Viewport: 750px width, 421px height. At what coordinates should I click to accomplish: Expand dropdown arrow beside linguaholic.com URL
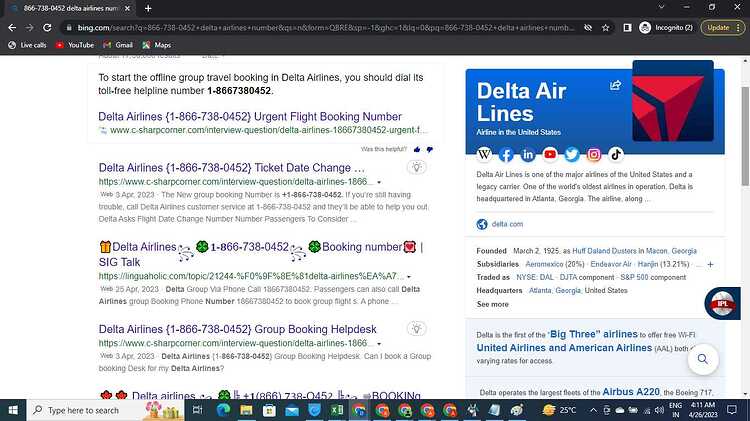click(x=408, y=277)
